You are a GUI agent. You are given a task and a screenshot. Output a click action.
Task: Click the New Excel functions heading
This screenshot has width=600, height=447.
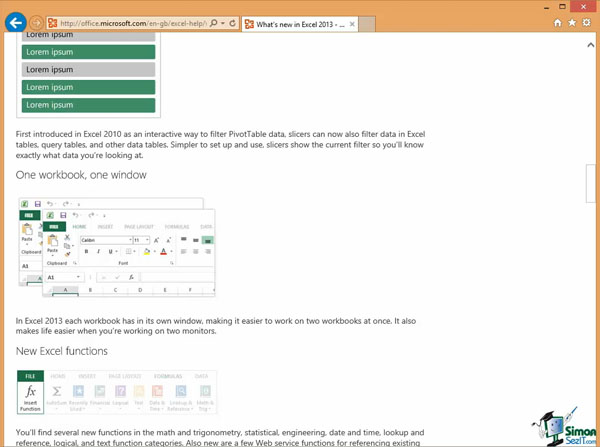[62, 351]
